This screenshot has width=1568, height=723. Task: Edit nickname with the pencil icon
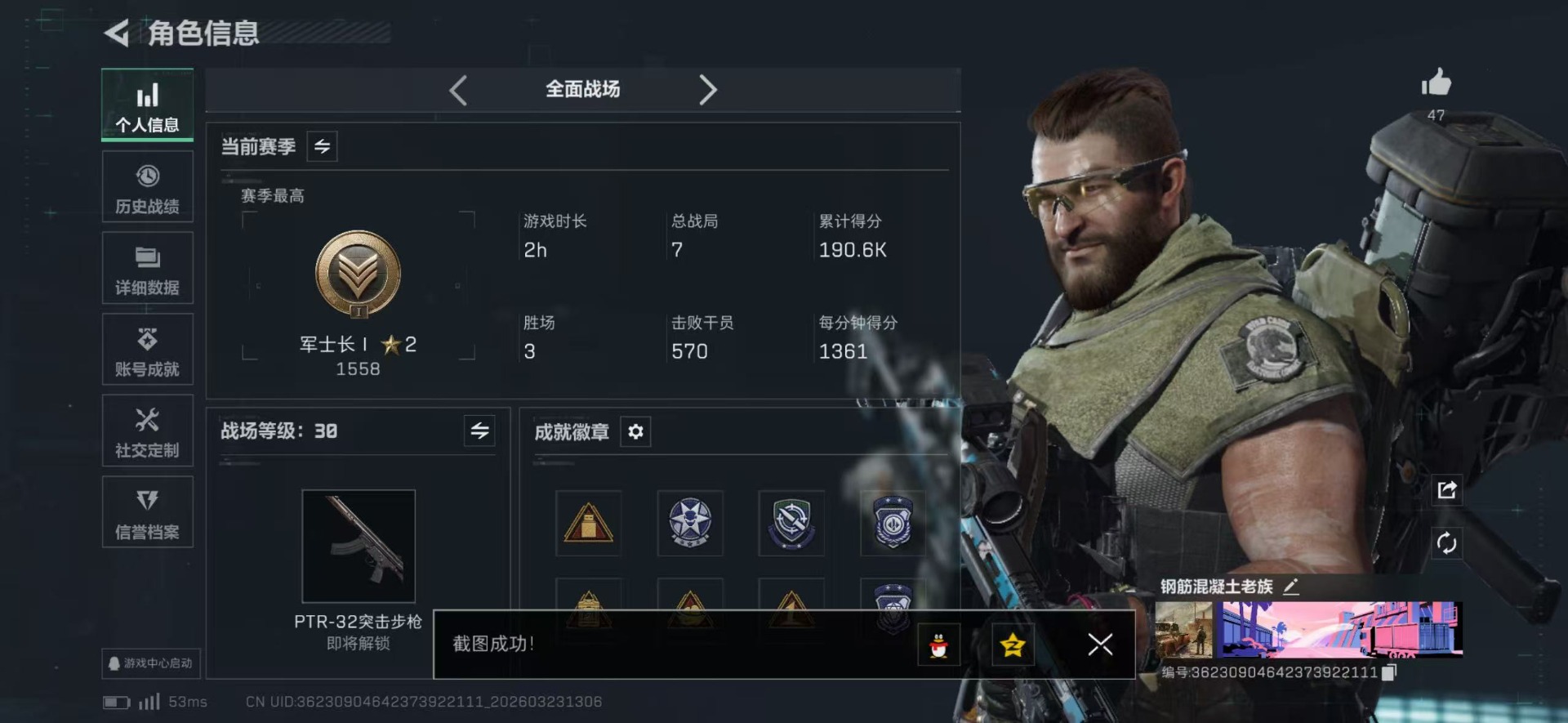pyautogui.click(x=1291, y=586)
